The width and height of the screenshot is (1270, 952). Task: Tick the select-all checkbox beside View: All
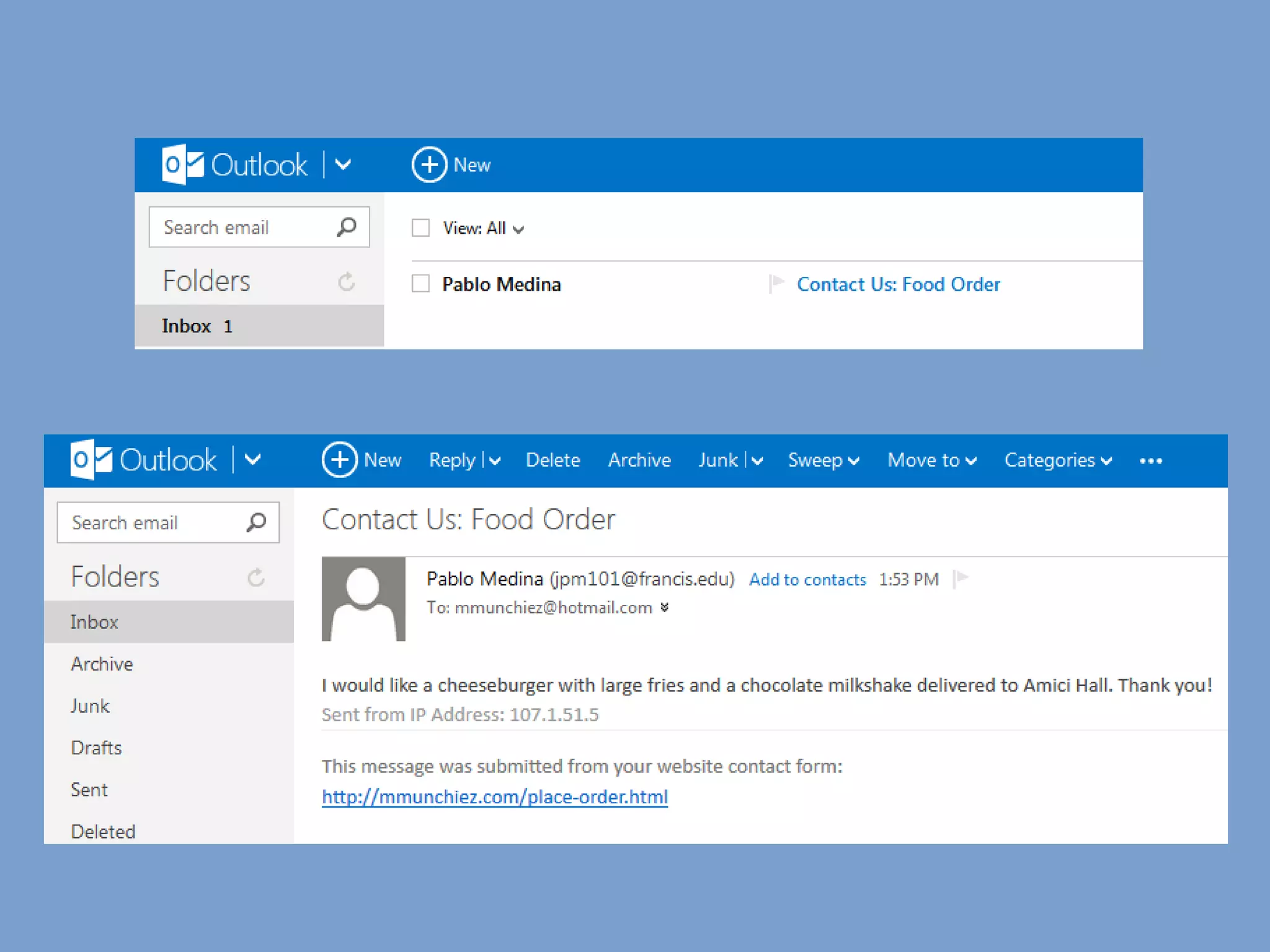[420, 228]
